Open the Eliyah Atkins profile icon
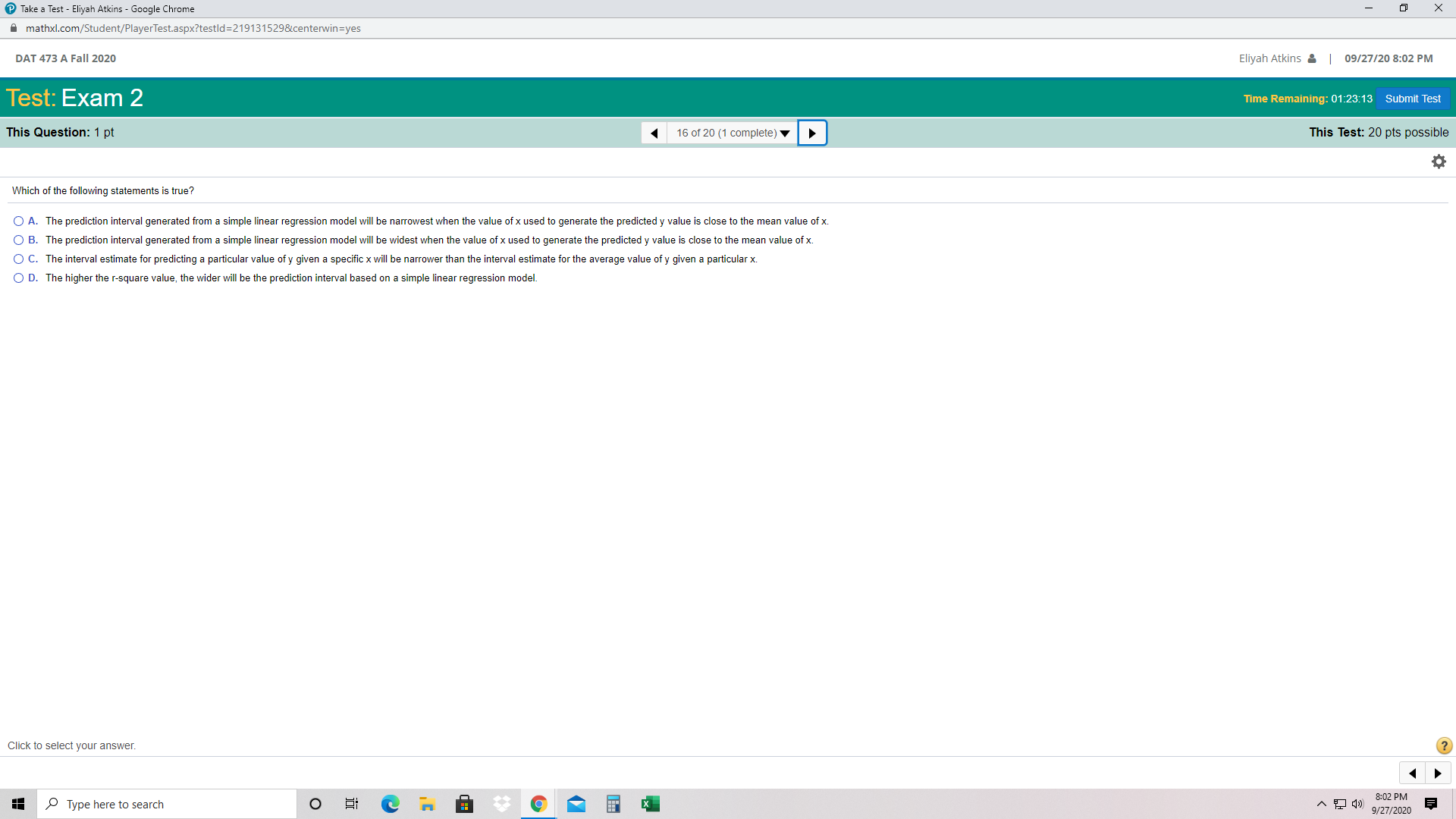The width and height of the screenshot is (1456, 819). 1312,58
